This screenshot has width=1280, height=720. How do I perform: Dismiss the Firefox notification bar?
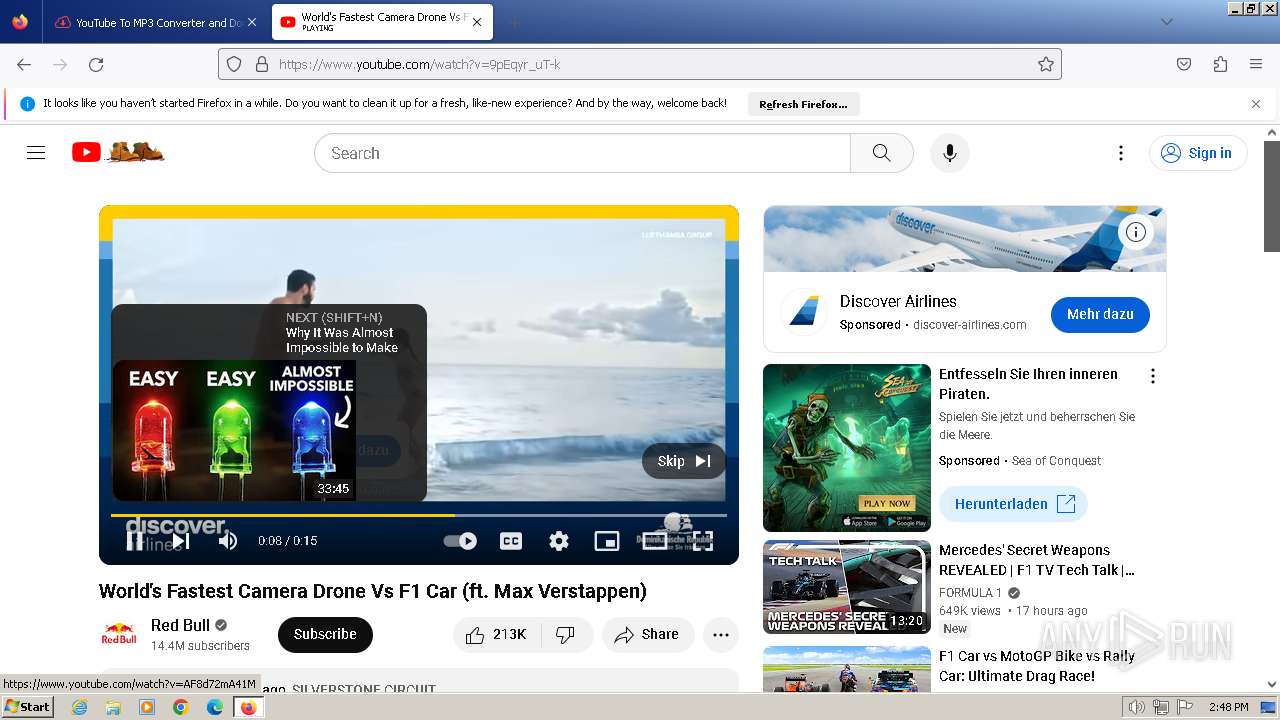point(1256,104)
